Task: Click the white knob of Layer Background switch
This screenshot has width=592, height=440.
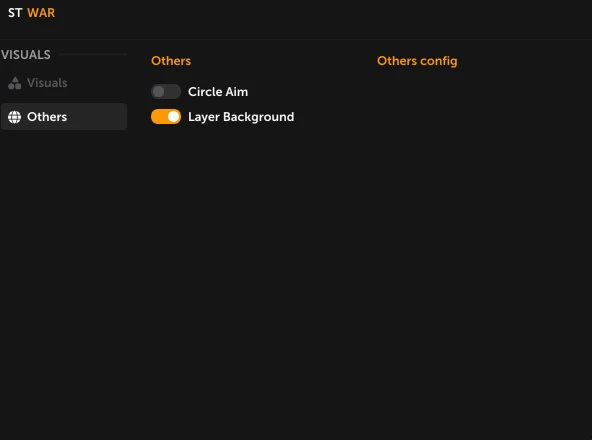Action: pos(173,117)
